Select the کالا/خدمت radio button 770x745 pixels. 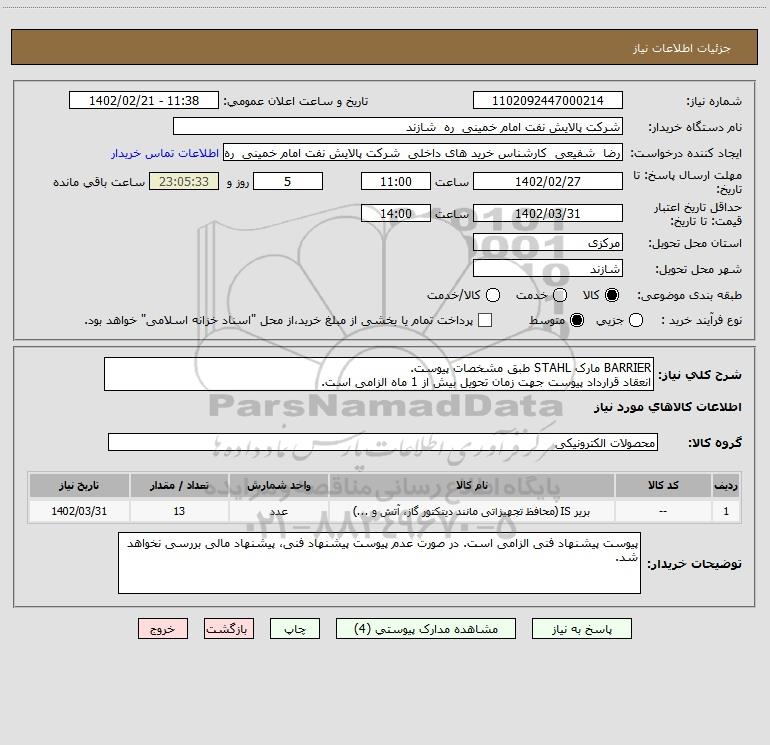click(x=493, y=295)
